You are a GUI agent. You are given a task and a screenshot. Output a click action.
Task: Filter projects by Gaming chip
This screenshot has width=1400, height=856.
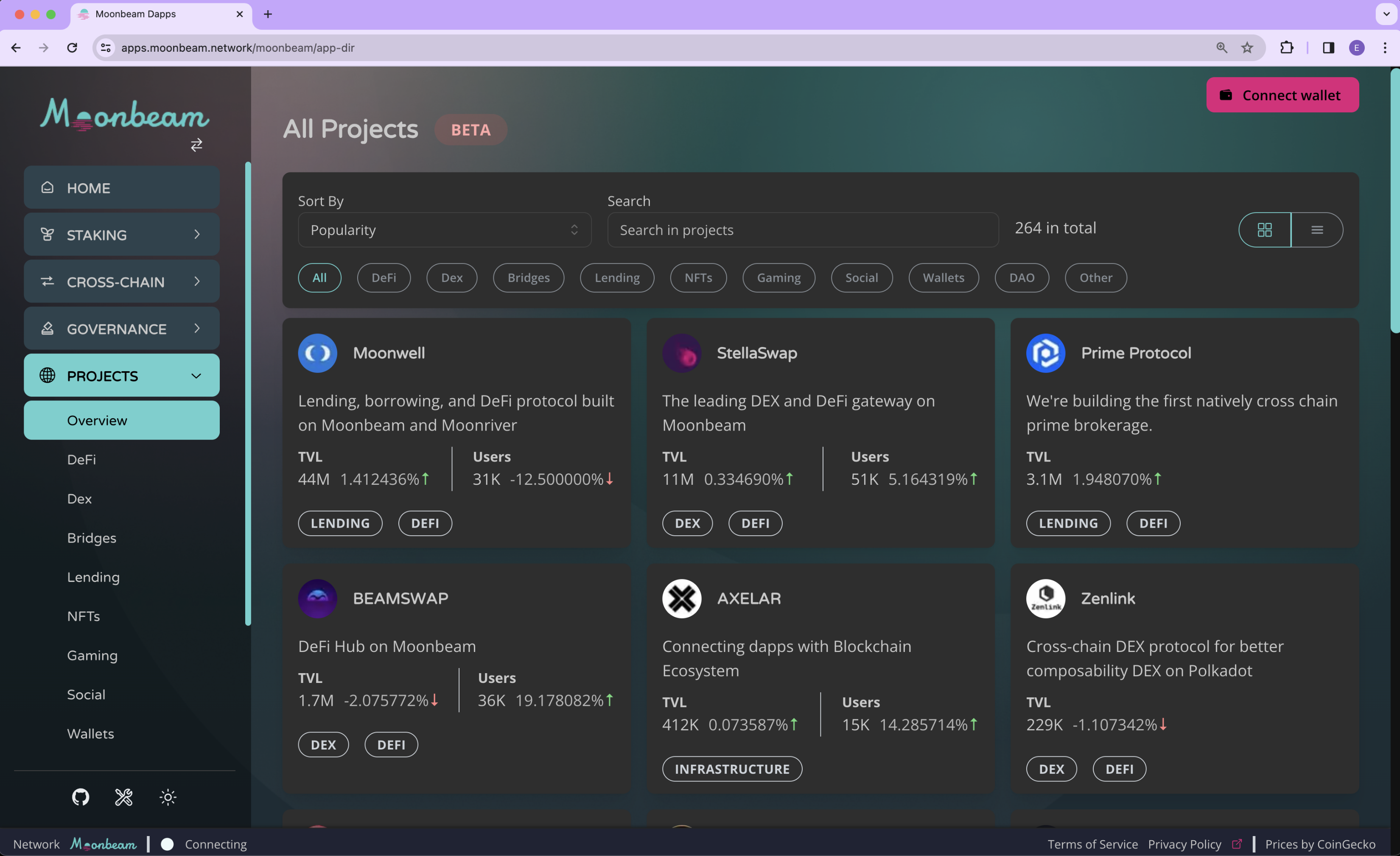click(778, 278)
